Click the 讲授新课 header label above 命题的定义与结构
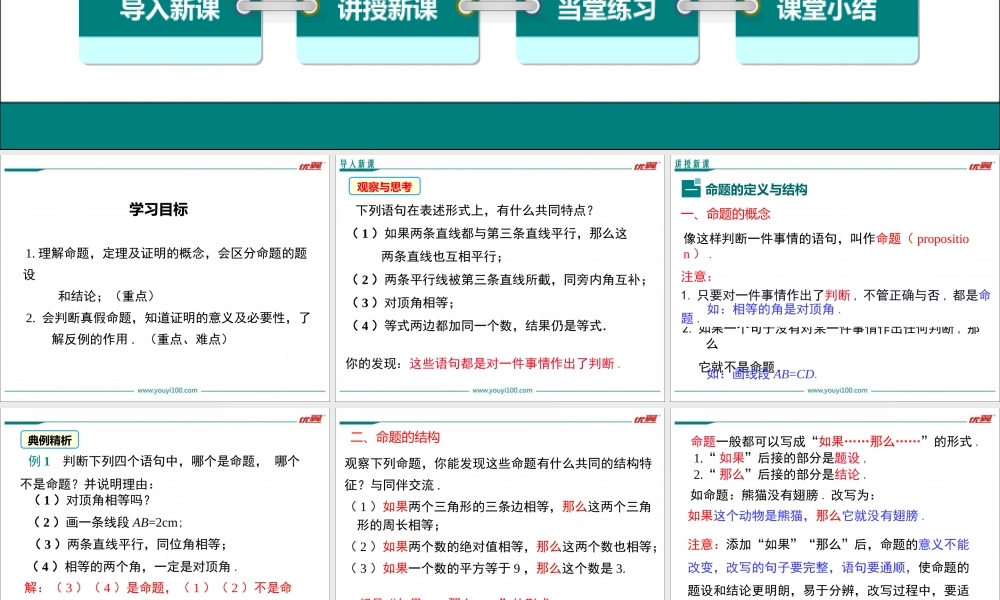 (x=692, y=164)
